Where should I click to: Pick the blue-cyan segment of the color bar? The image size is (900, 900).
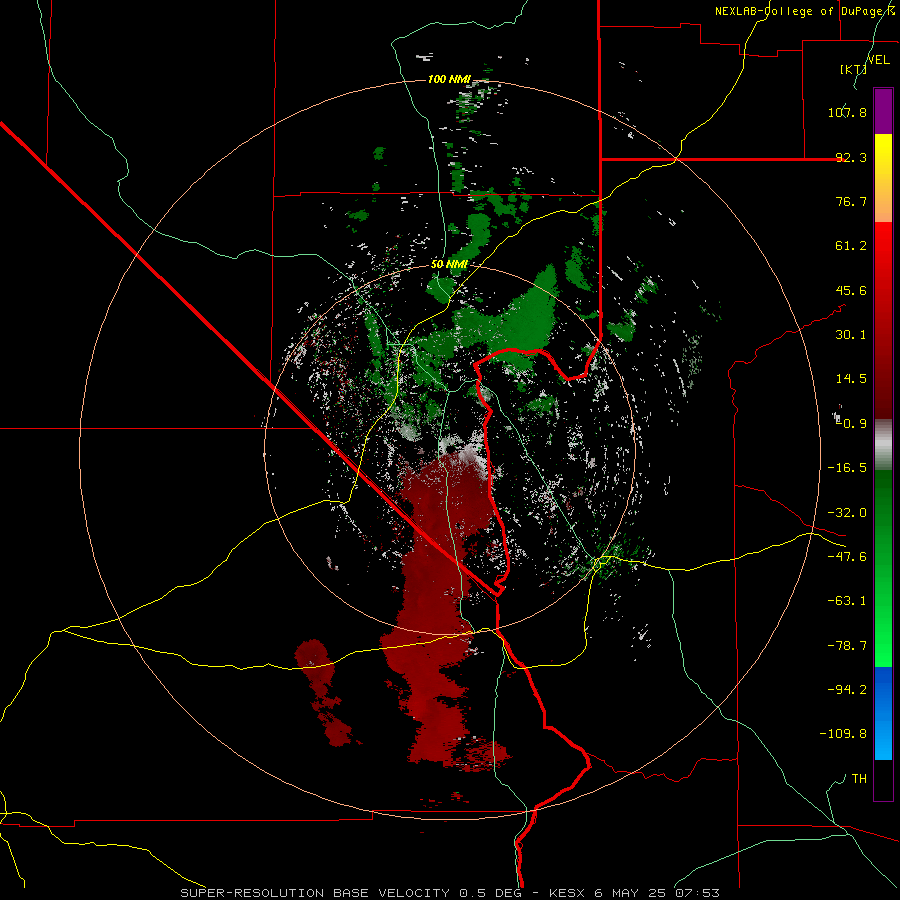coord(883,713)
